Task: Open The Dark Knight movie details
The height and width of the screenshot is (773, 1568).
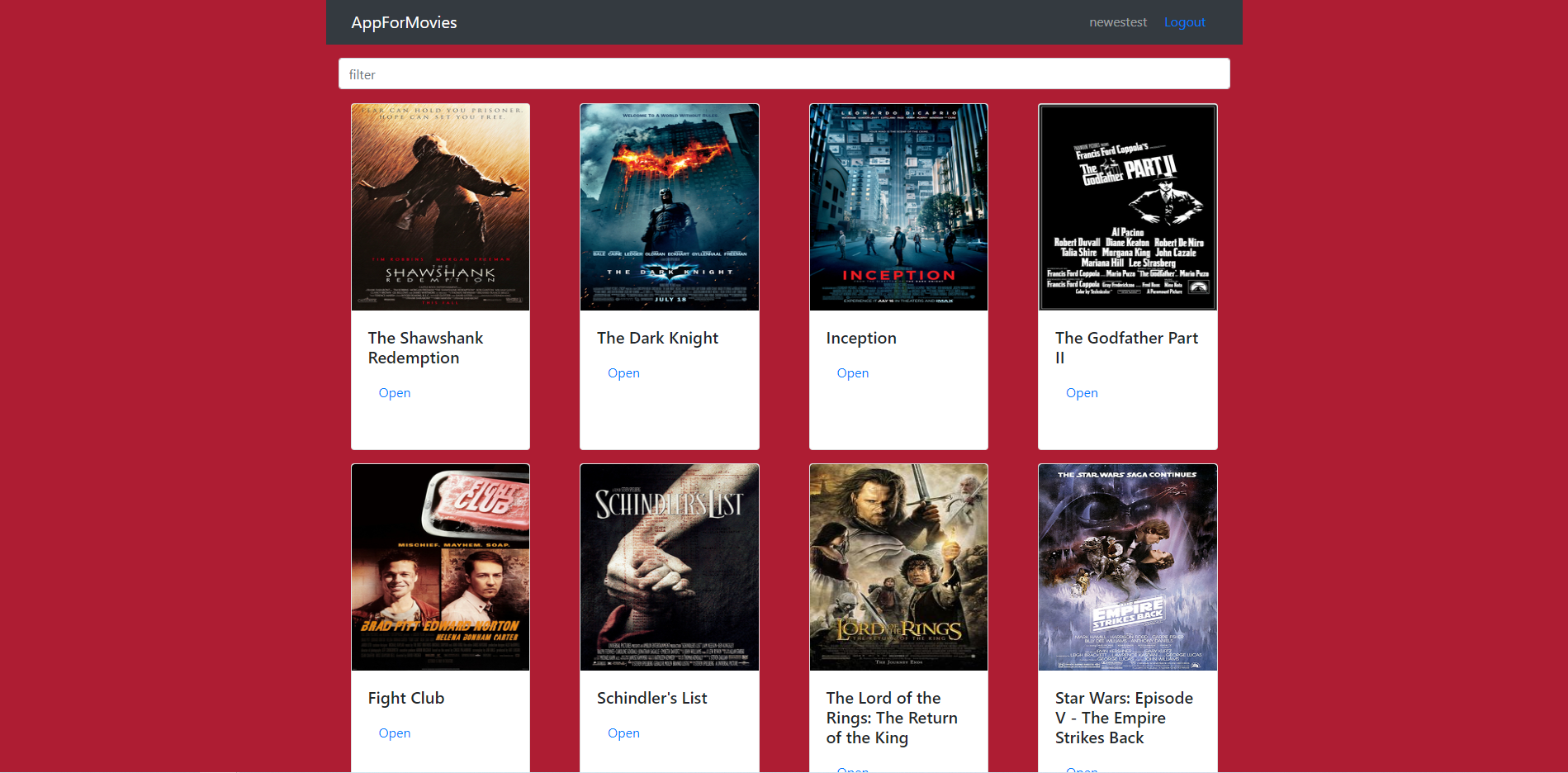Action: coord(623,372)
